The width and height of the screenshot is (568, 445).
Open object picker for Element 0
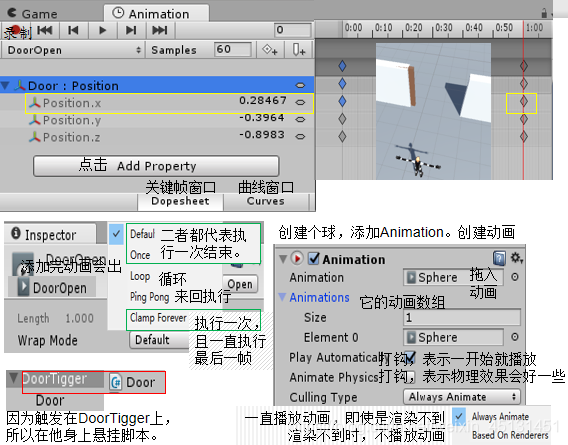click(x=514, y=337)
